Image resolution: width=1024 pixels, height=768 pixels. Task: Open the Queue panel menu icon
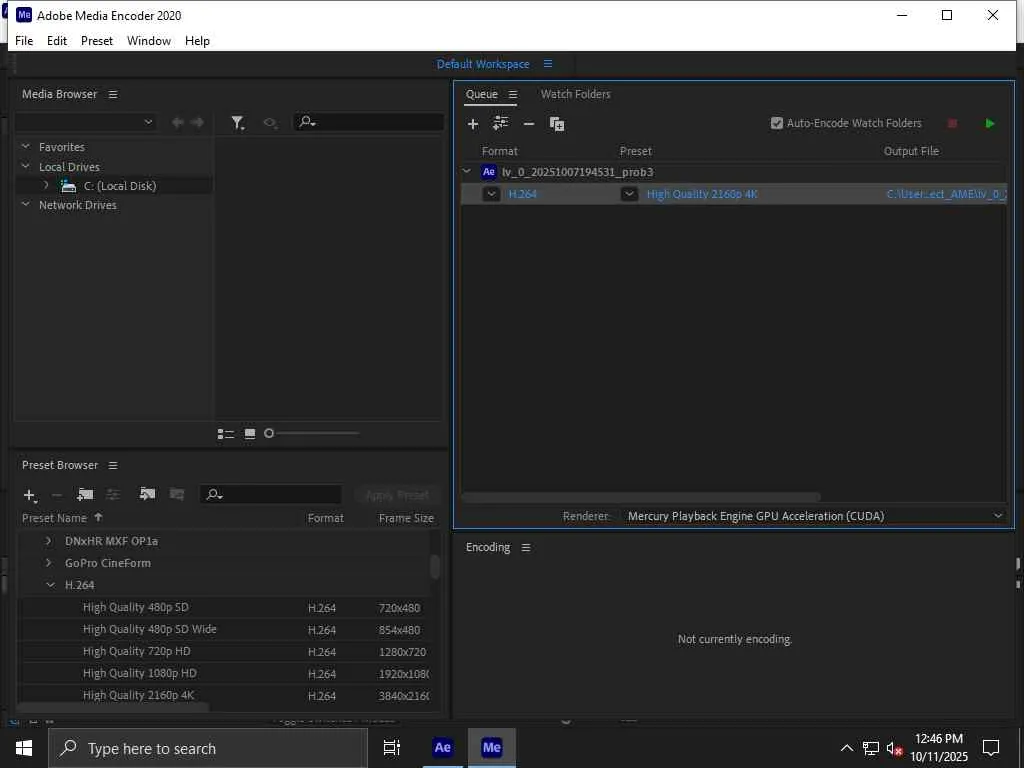[513, 95]
